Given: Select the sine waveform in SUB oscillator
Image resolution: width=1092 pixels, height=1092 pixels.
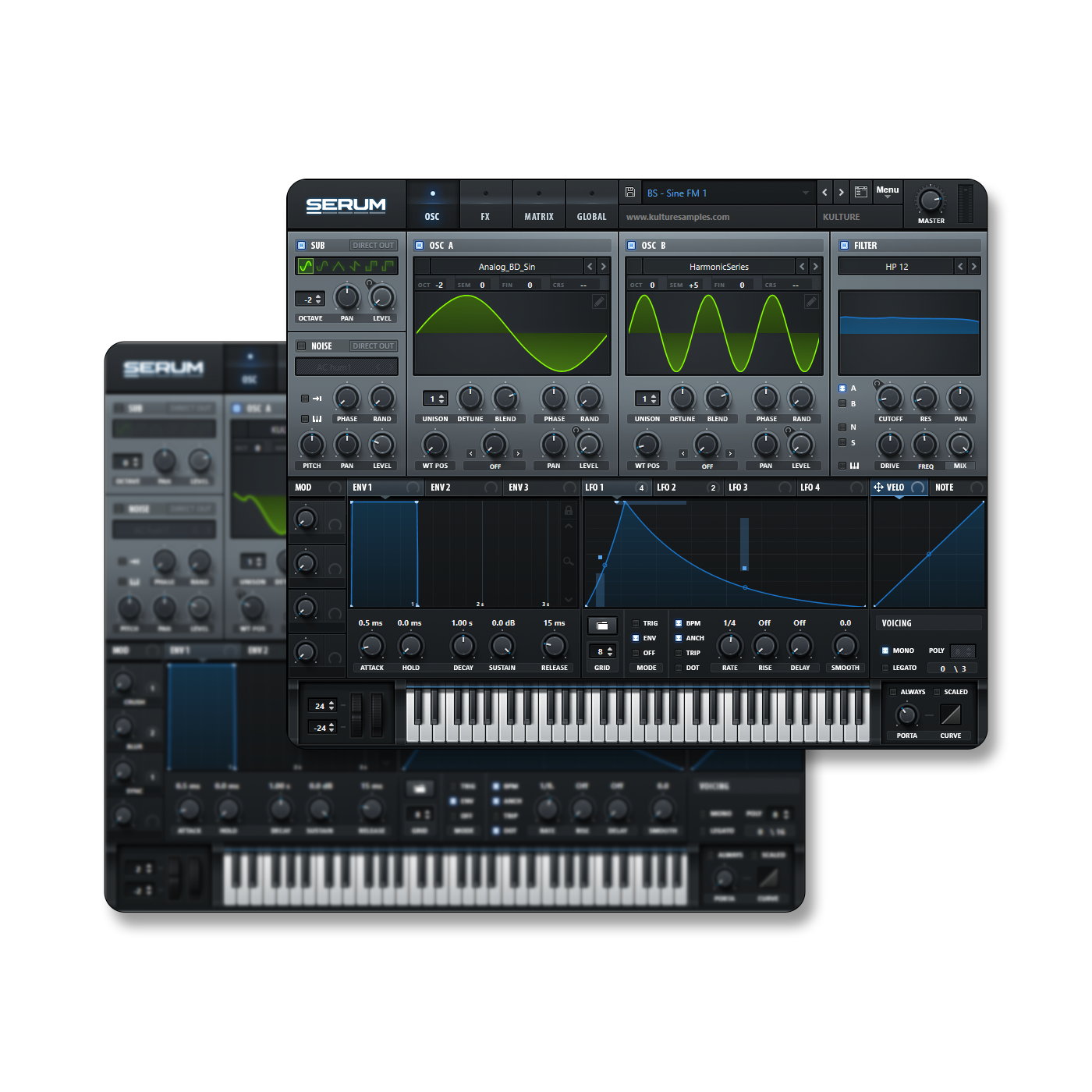Looking at the screenshot, I should click(306, 267).
